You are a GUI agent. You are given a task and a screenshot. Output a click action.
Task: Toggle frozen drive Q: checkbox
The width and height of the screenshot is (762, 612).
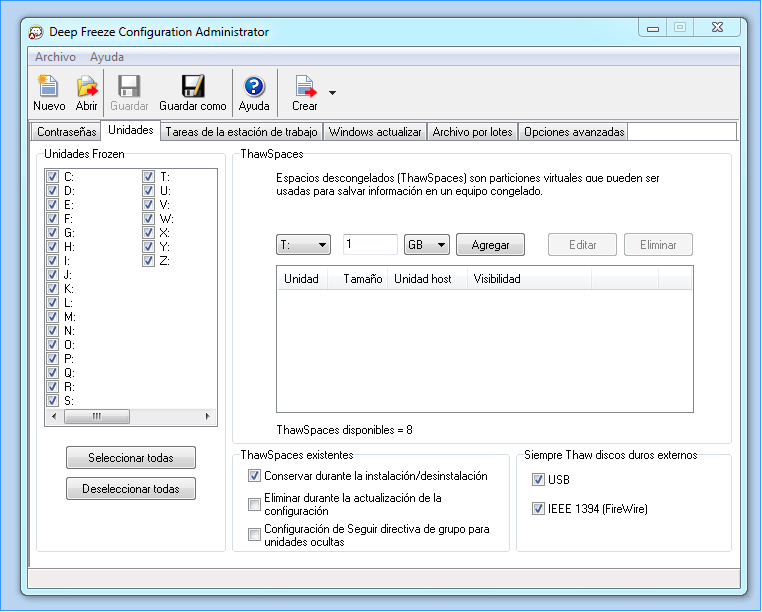tap(52, 373)
